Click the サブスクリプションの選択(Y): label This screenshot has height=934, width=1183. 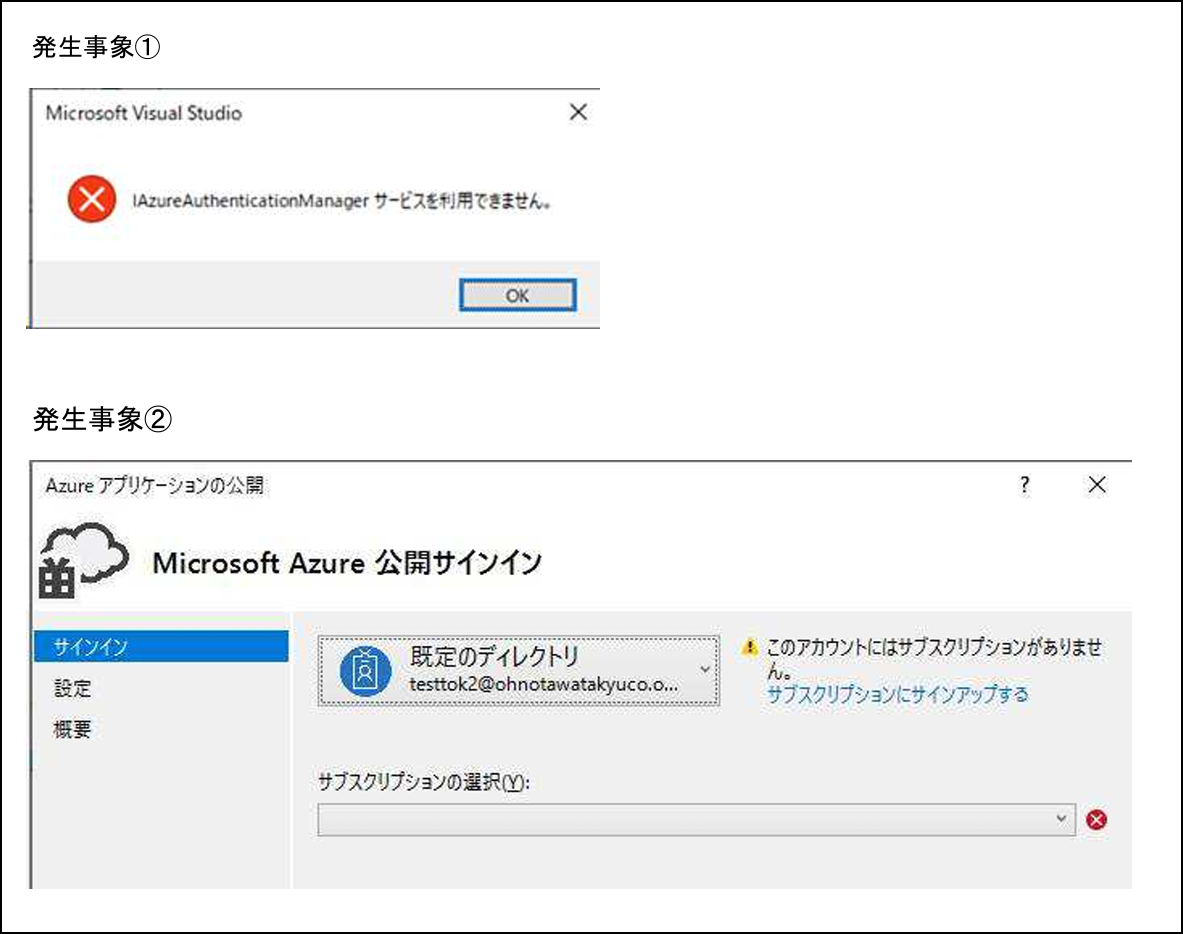(424, 782)
